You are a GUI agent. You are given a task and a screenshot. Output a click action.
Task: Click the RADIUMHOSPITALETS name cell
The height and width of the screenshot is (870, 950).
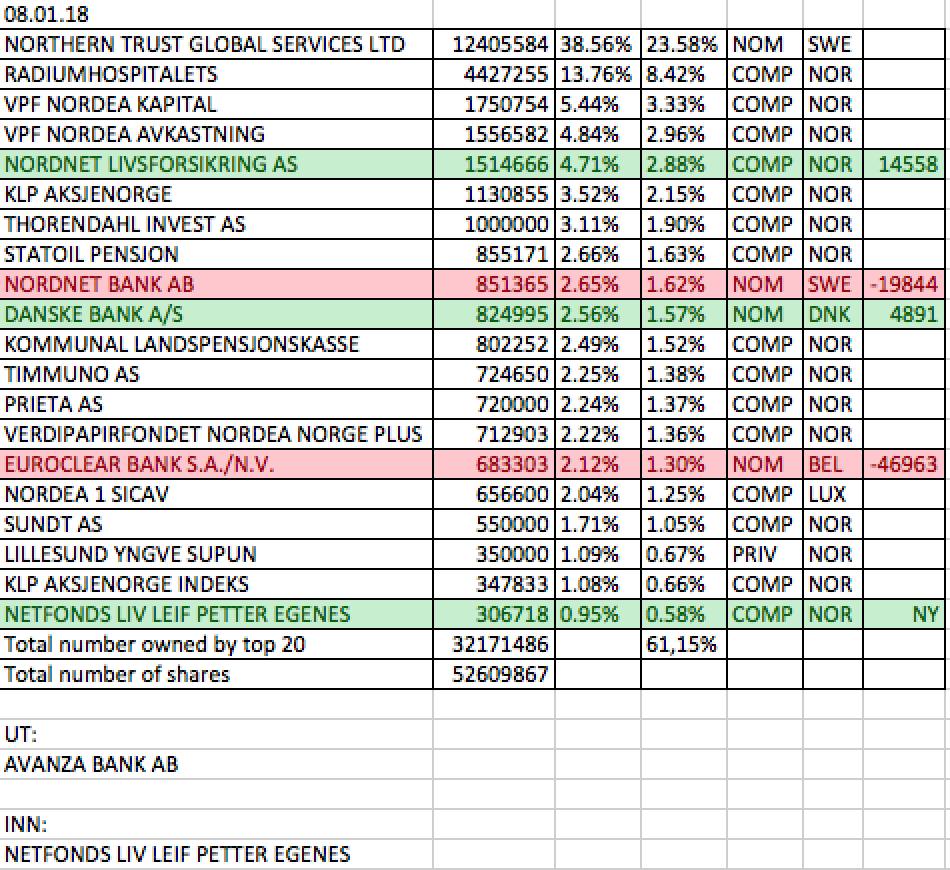pyautogui.click(x=216, y=74)
